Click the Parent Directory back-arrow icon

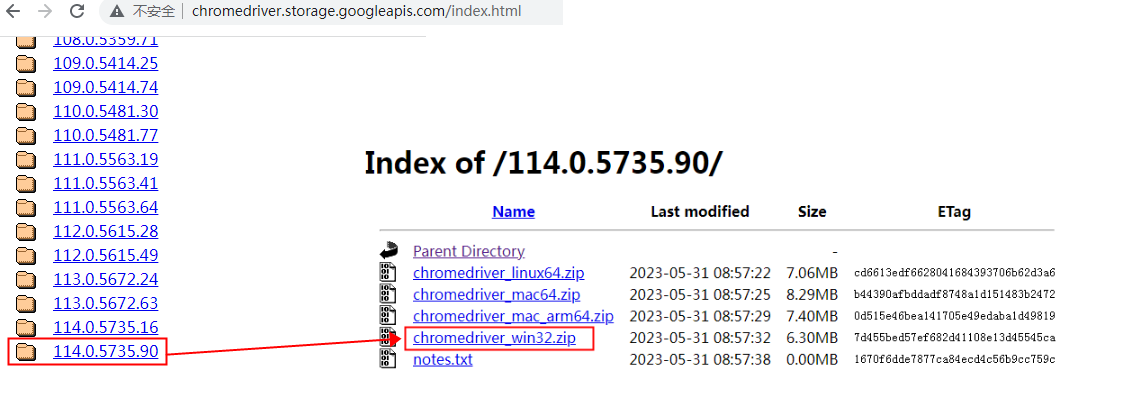[388, 251]
